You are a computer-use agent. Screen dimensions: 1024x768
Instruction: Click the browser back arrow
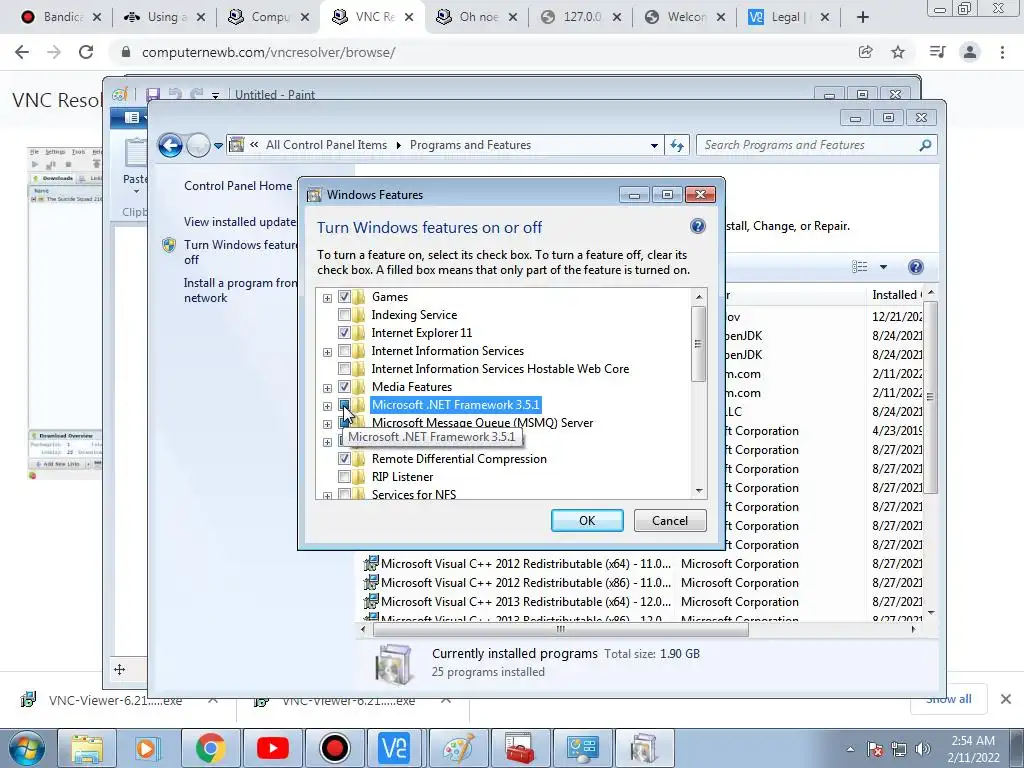[22, 52]
